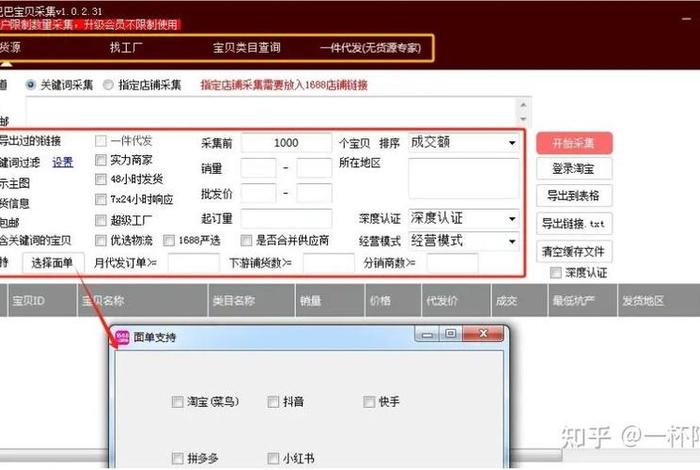Minimize the main application window
Image resolution: width=700 pixels, height=470 pixels.
tap(687, 19)
